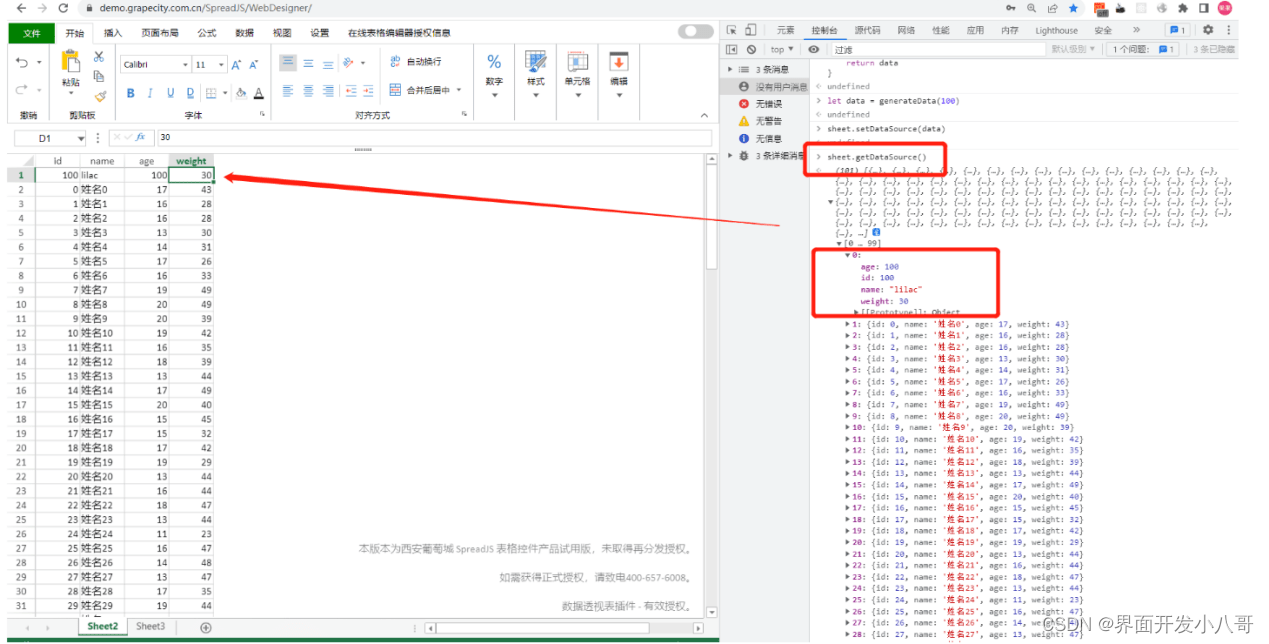
Task: Click the 数字 percent format icon
Action: point(494,63)
